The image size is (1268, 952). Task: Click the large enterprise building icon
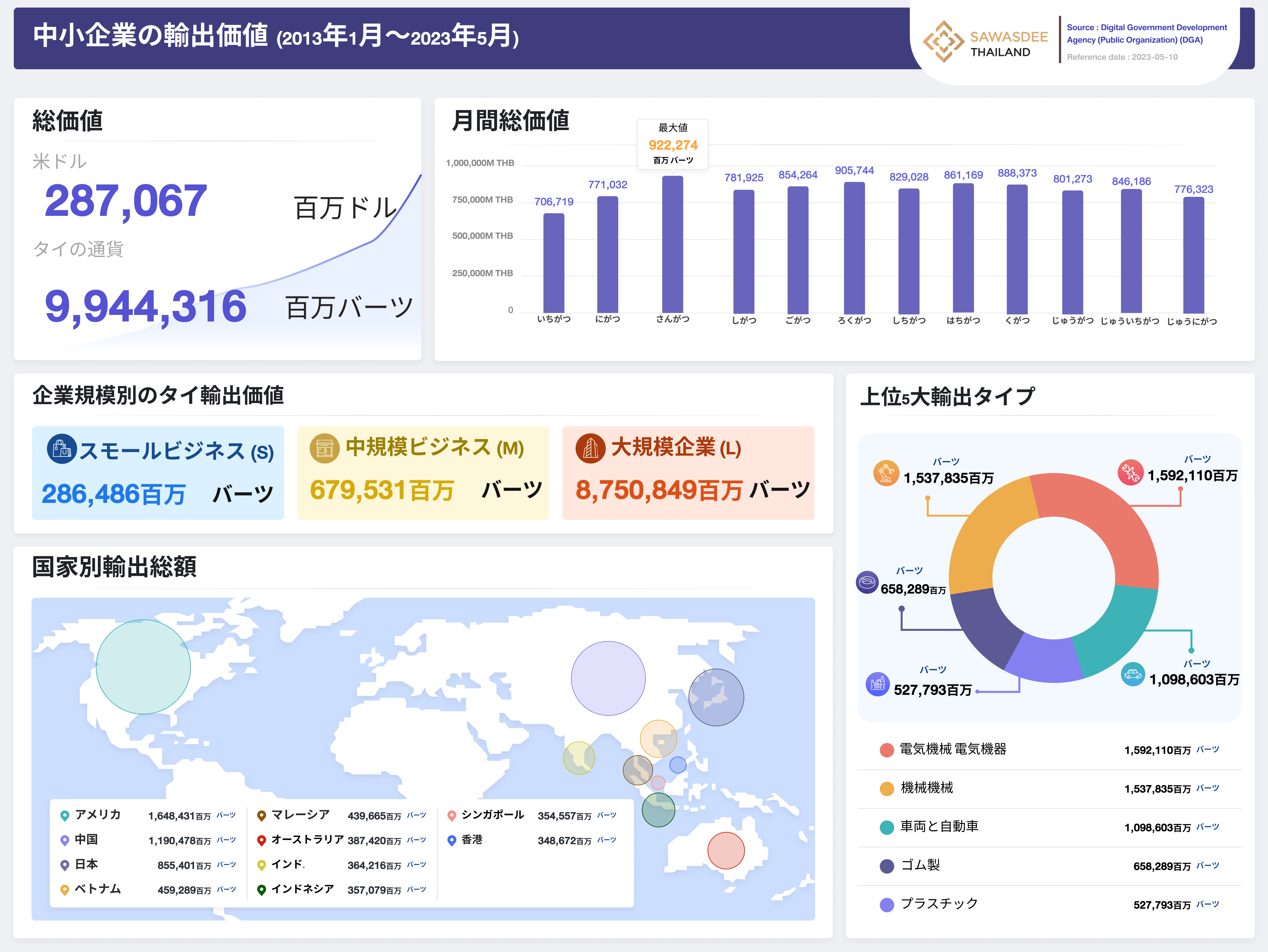point(590,448)
